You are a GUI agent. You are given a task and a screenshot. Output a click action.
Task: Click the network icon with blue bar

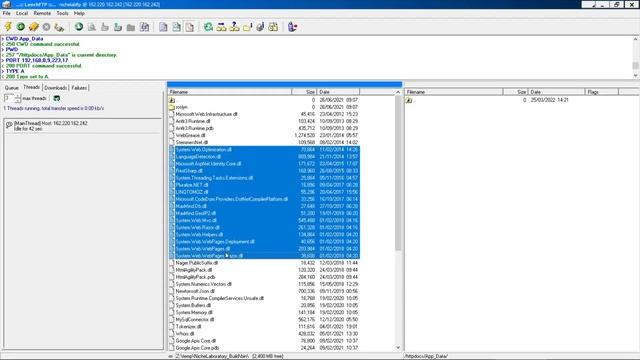pyautogui.click(x=222, y=27)
